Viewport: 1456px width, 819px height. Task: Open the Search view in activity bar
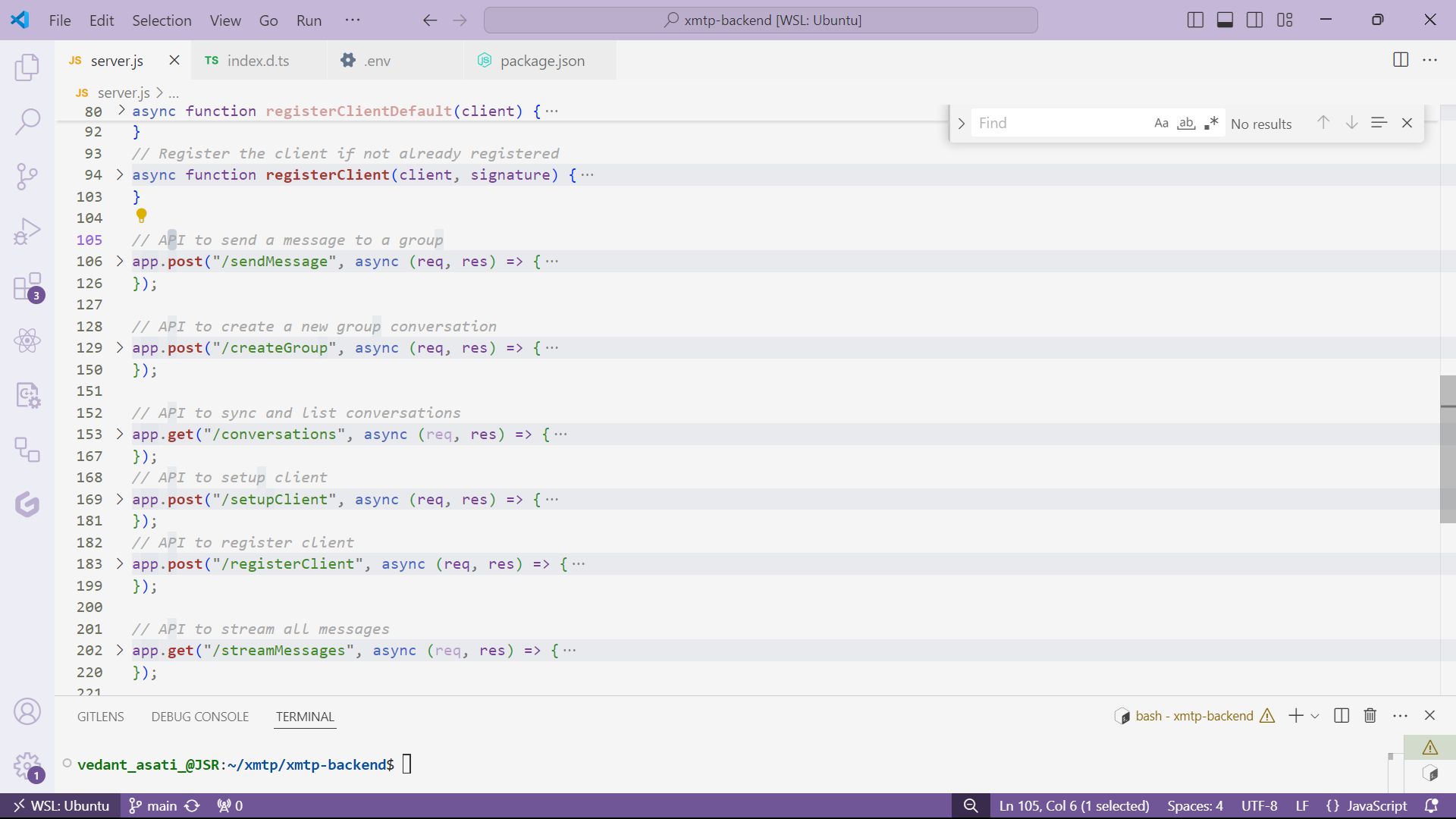[27, 121]
